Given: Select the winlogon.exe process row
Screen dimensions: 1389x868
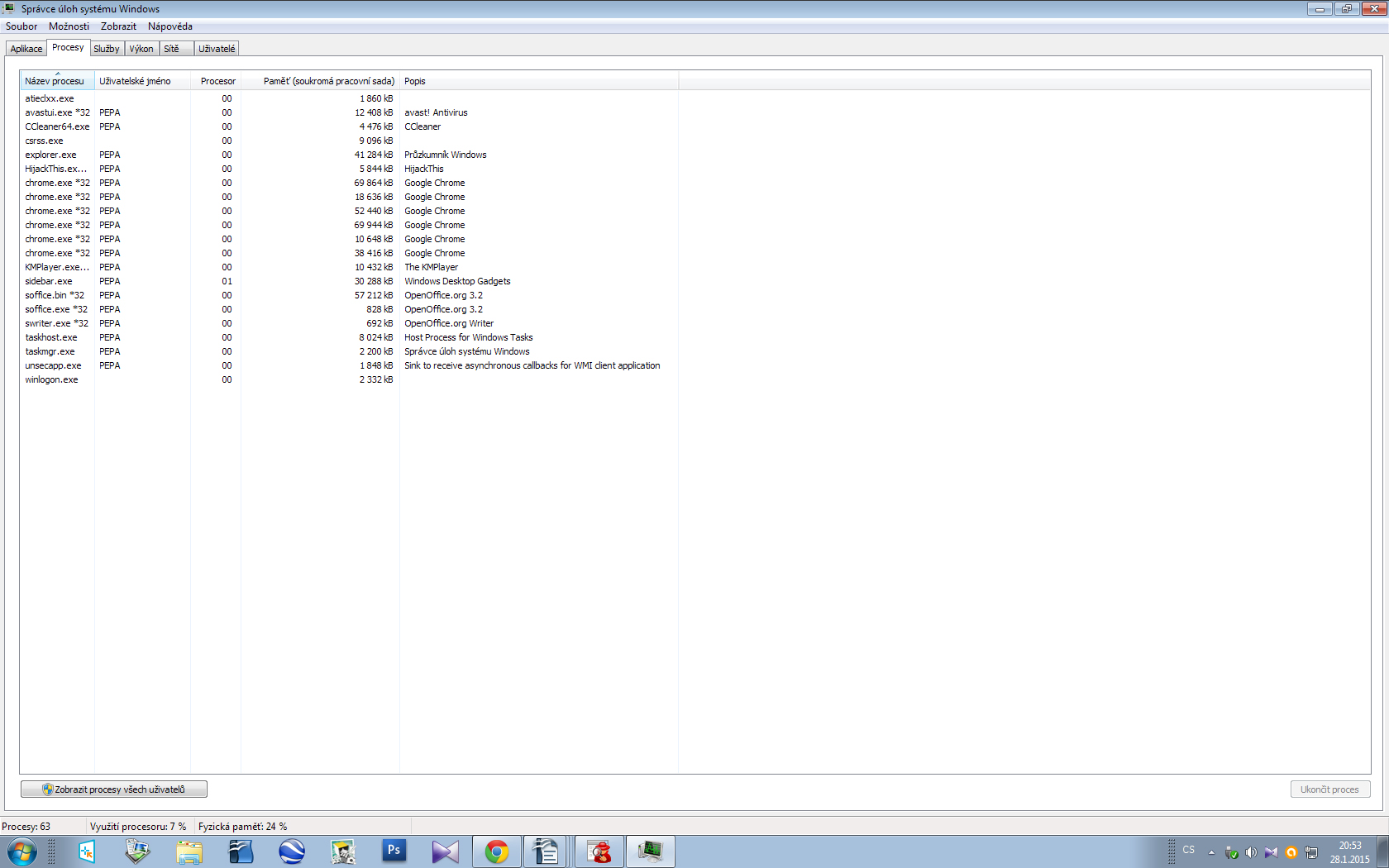Looking at the screenshot, I should coord(349,379).
